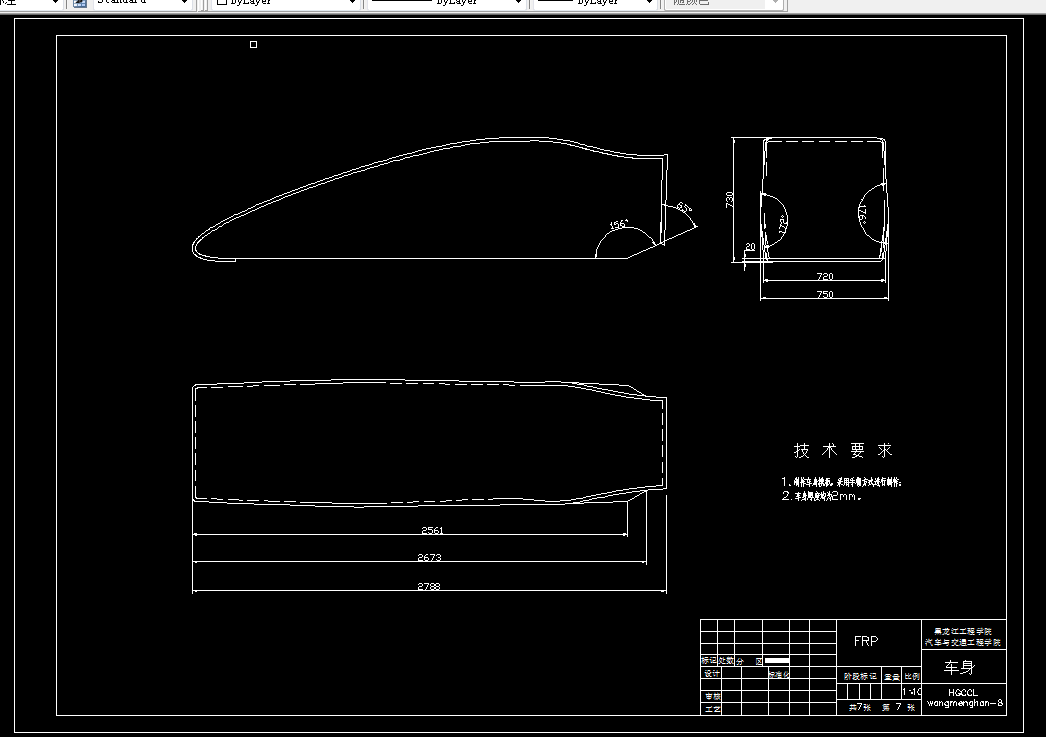Select the 审核 row label
Image resolution: width=1046 pixels, height=737 pixels.
[712, 696]
